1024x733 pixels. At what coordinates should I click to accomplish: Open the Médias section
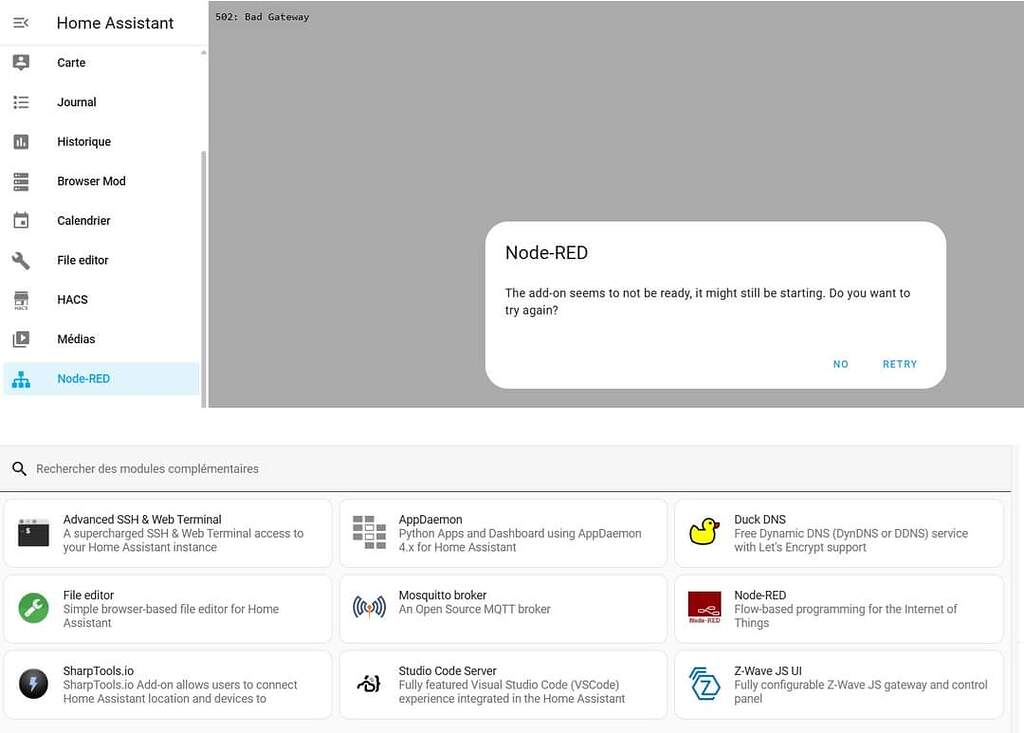coord(76,339)
